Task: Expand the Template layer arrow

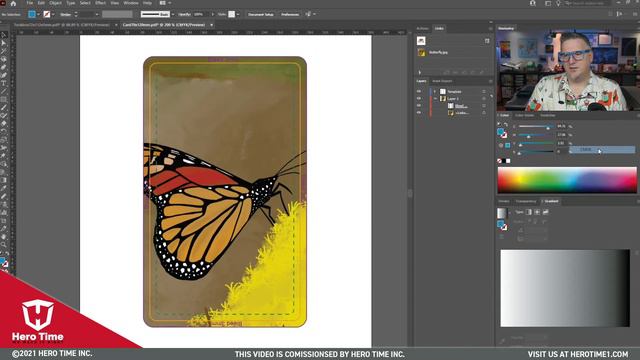Action: (x=435, y=91)
